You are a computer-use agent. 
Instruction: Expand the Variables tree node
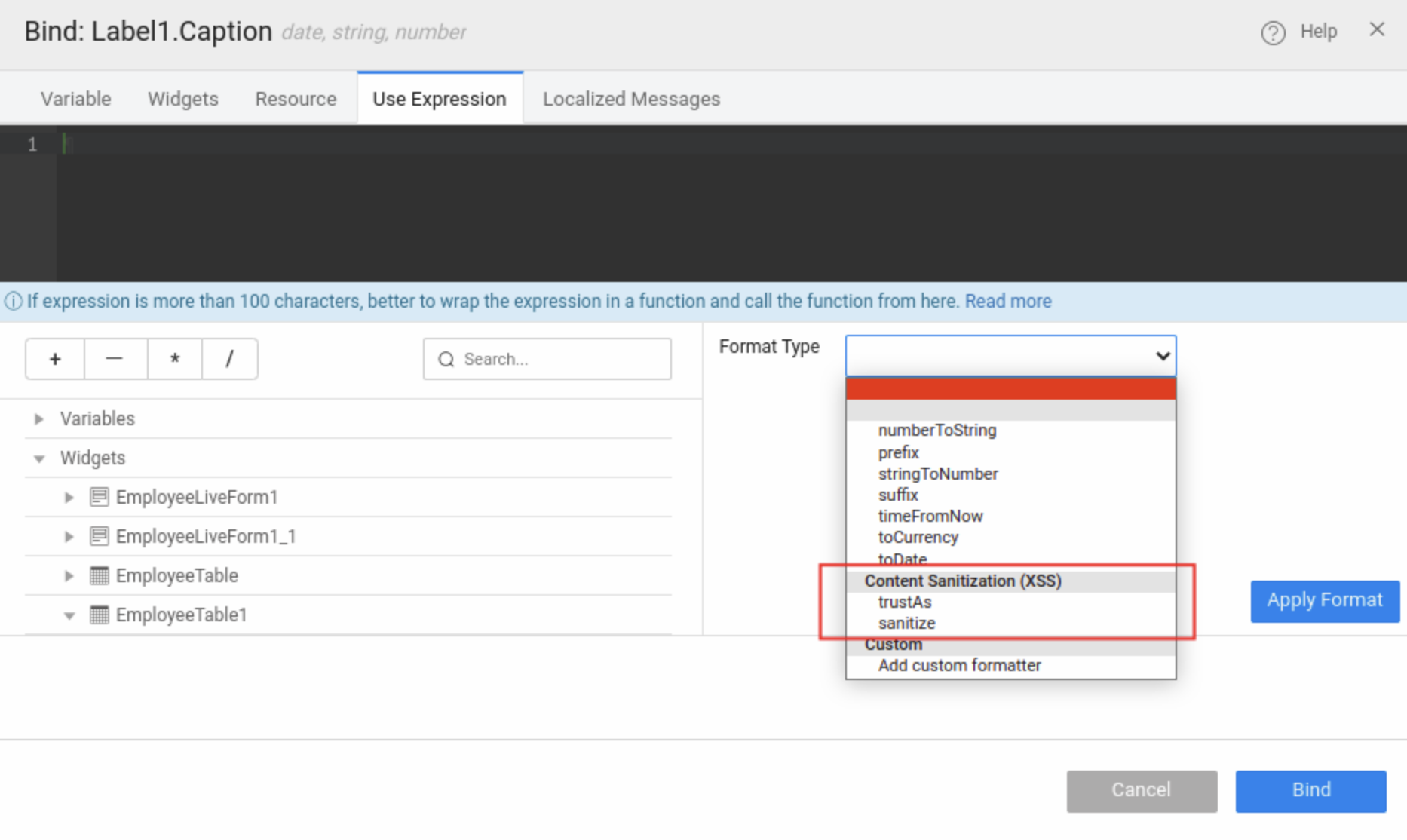point(38,418)
